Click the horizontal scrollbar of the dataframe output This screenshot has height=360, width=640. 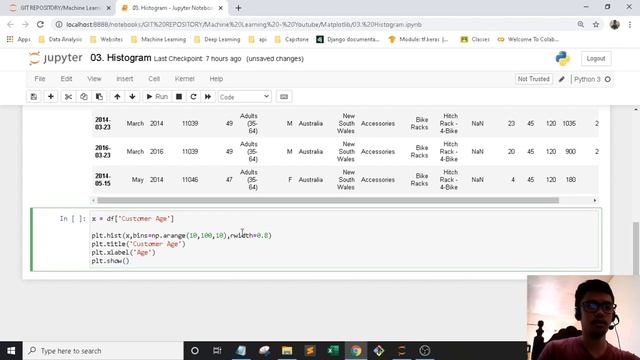pyautogui.click(x=328, y=200)
